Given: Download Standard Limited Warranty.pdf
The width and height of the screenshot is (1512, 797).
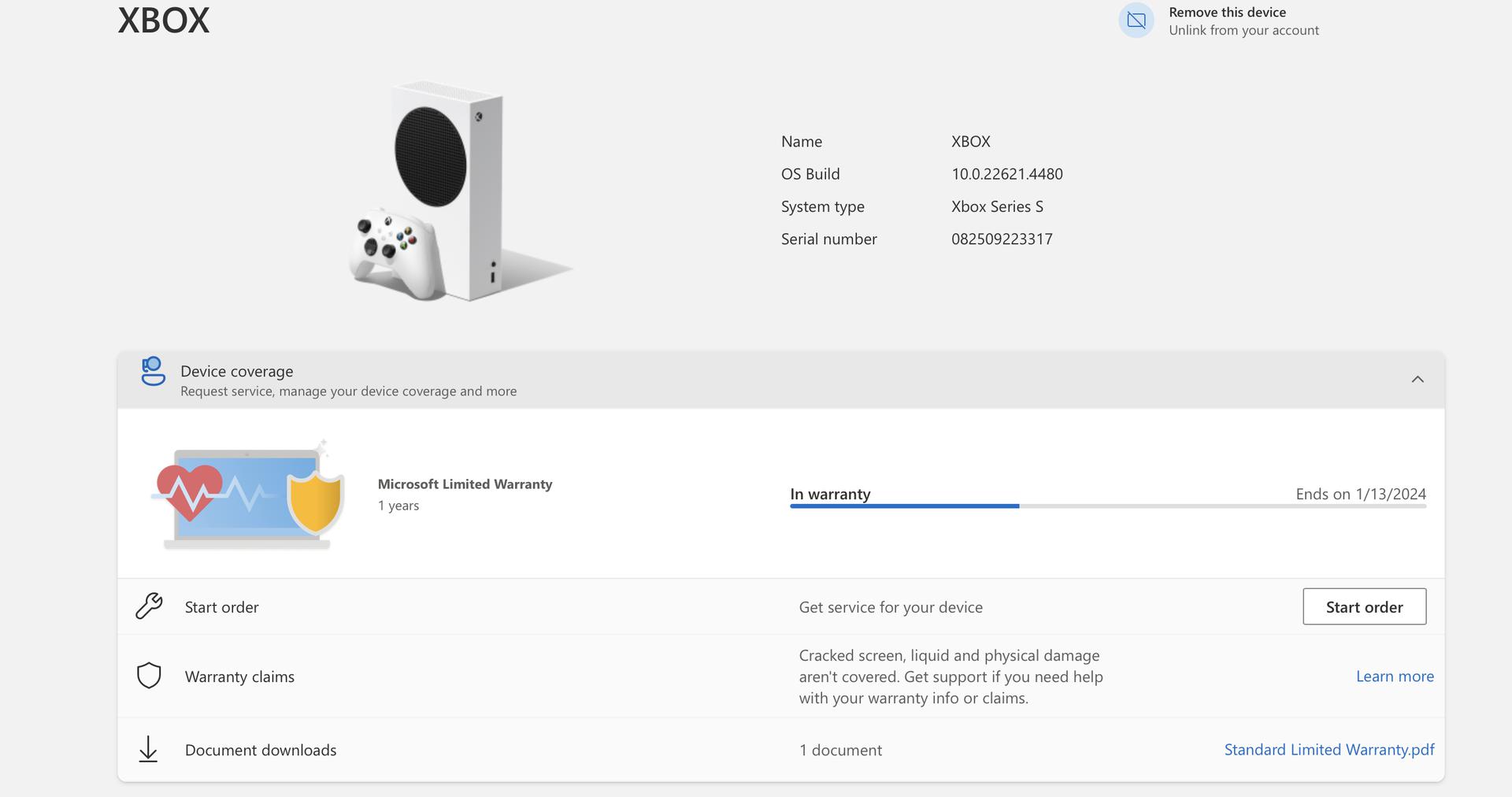Looking at the screenshot, I should [1329, 750].
